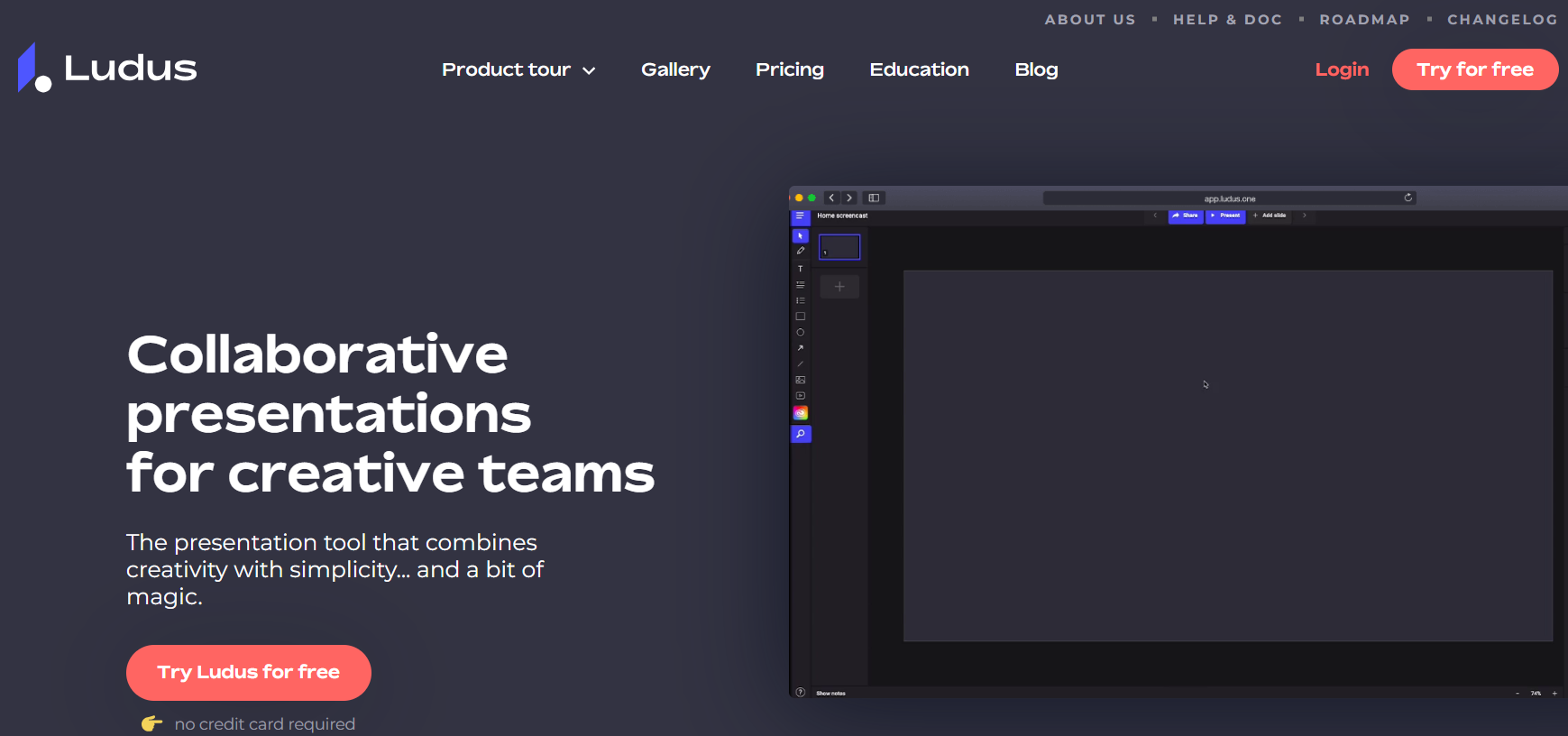Click the app.ludus.one address bar
The width and height of the screenshot is (1568, 736).
coord(1230,198)
